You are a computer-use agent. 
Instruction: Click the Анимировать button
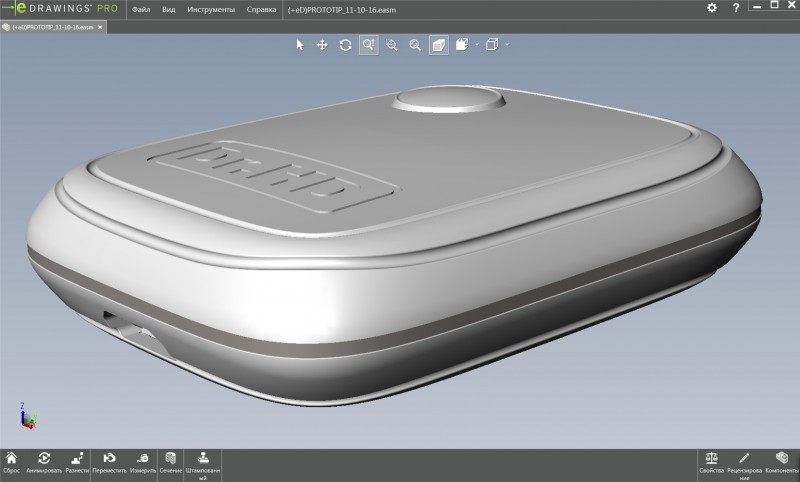click(44, 463)
